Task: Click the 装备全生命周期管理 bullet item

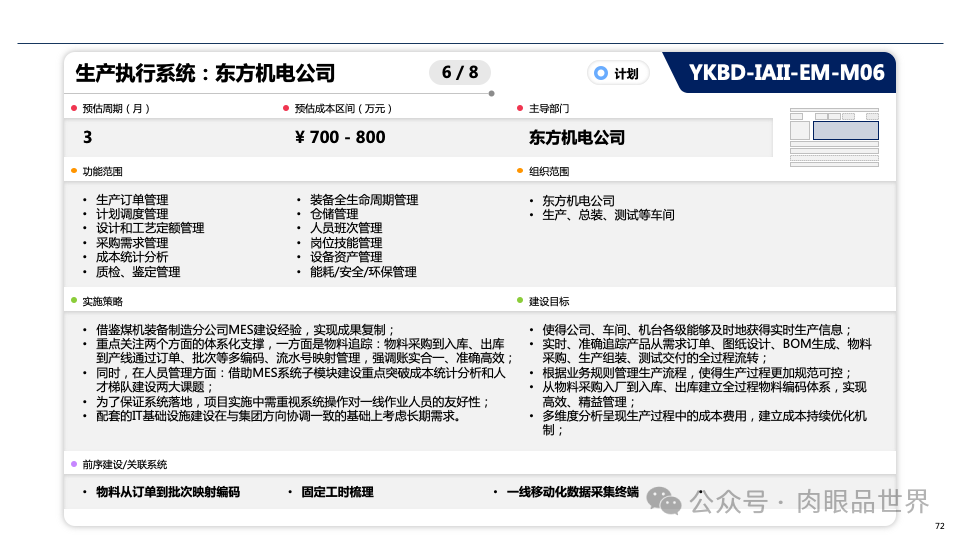Action: (364, 200)
